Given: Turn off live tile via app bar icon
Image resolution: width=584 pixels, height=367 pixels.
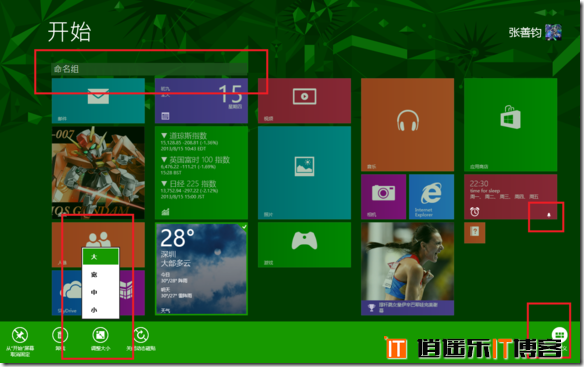Looking at the screenshot, I should [141, 335].
